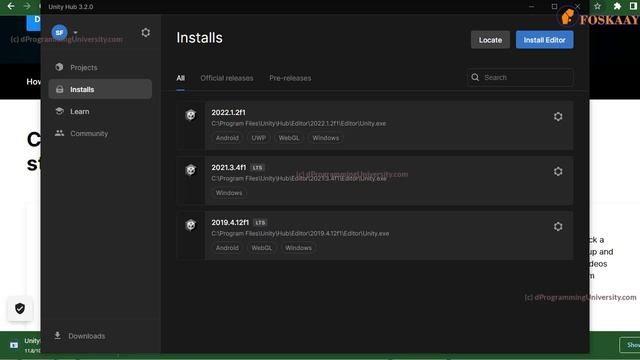Click the Install Editor button
640x360 pixels.
(x=544, y=40)
